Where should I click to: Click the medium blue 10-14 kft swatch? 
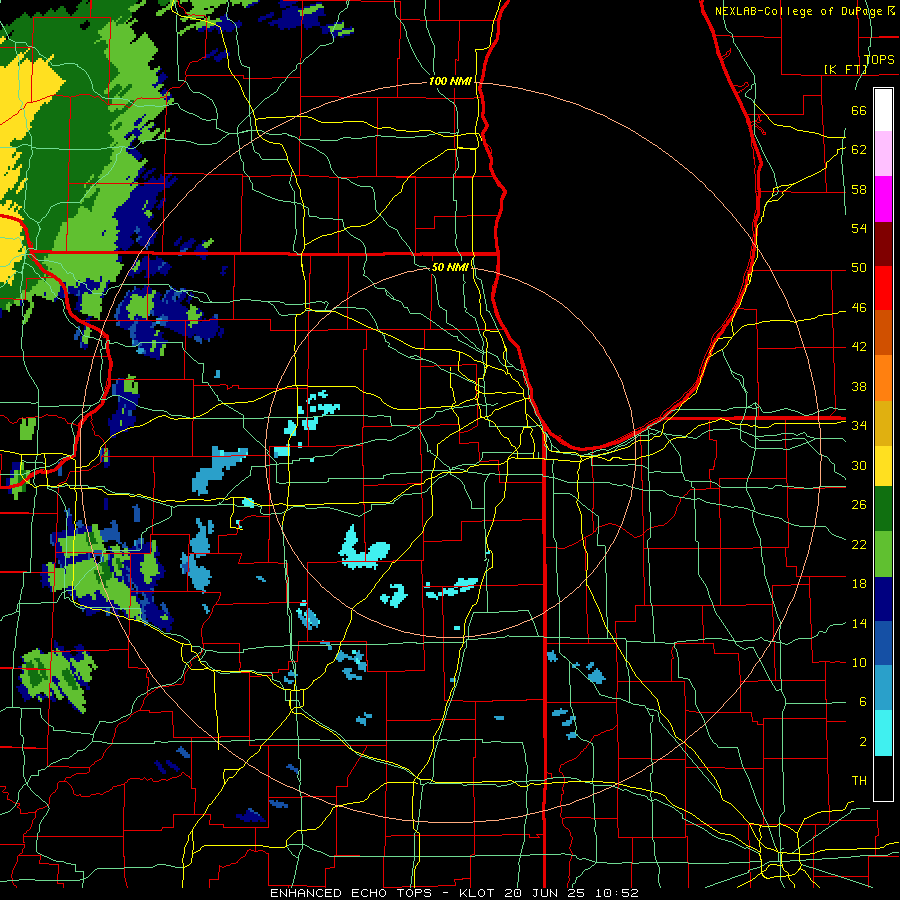(x=883, y=643)
